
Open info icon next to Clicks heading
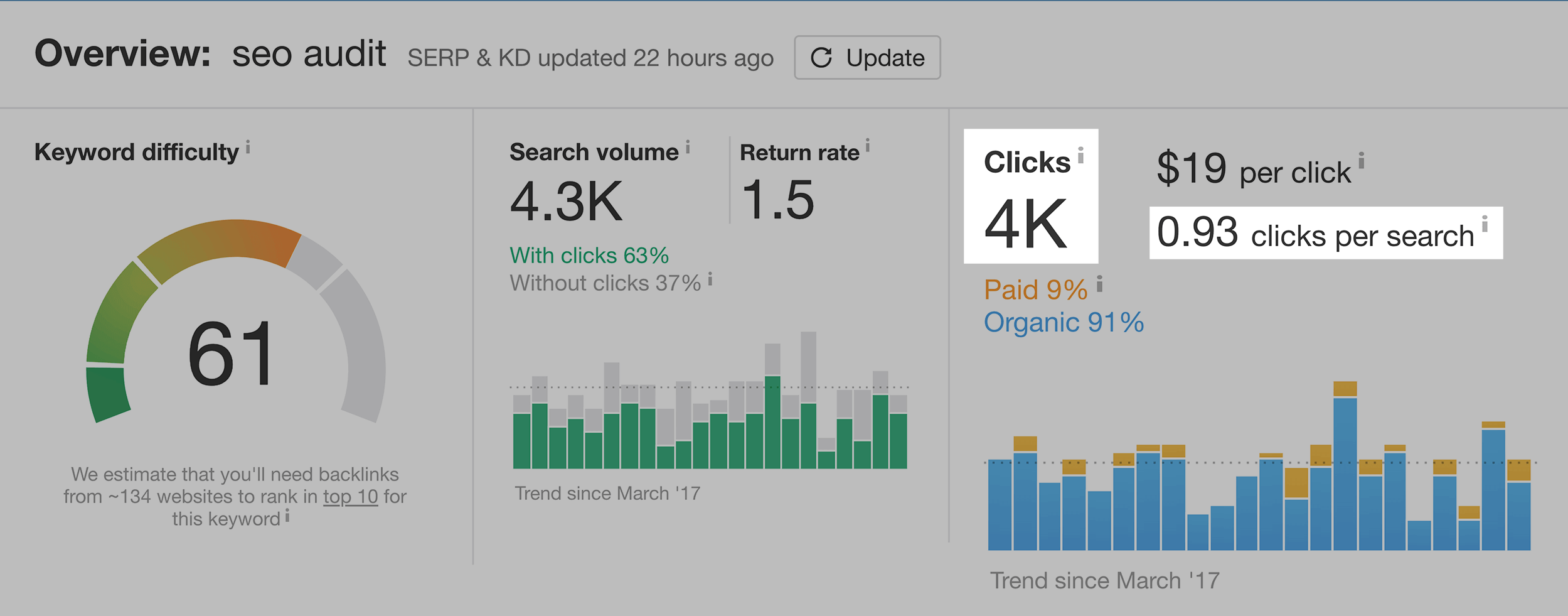point(1080,155)
